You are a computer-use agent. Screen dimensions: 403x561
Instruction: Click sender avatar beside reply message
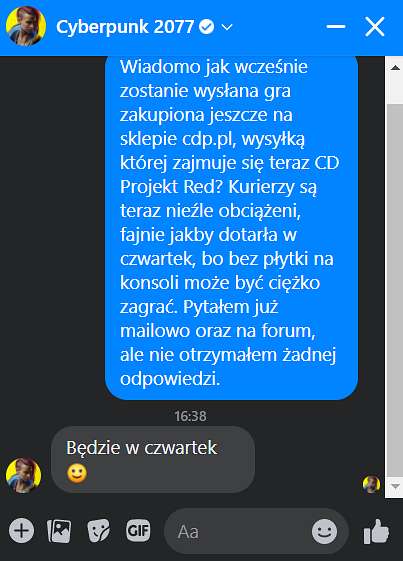tap(24, 475)
